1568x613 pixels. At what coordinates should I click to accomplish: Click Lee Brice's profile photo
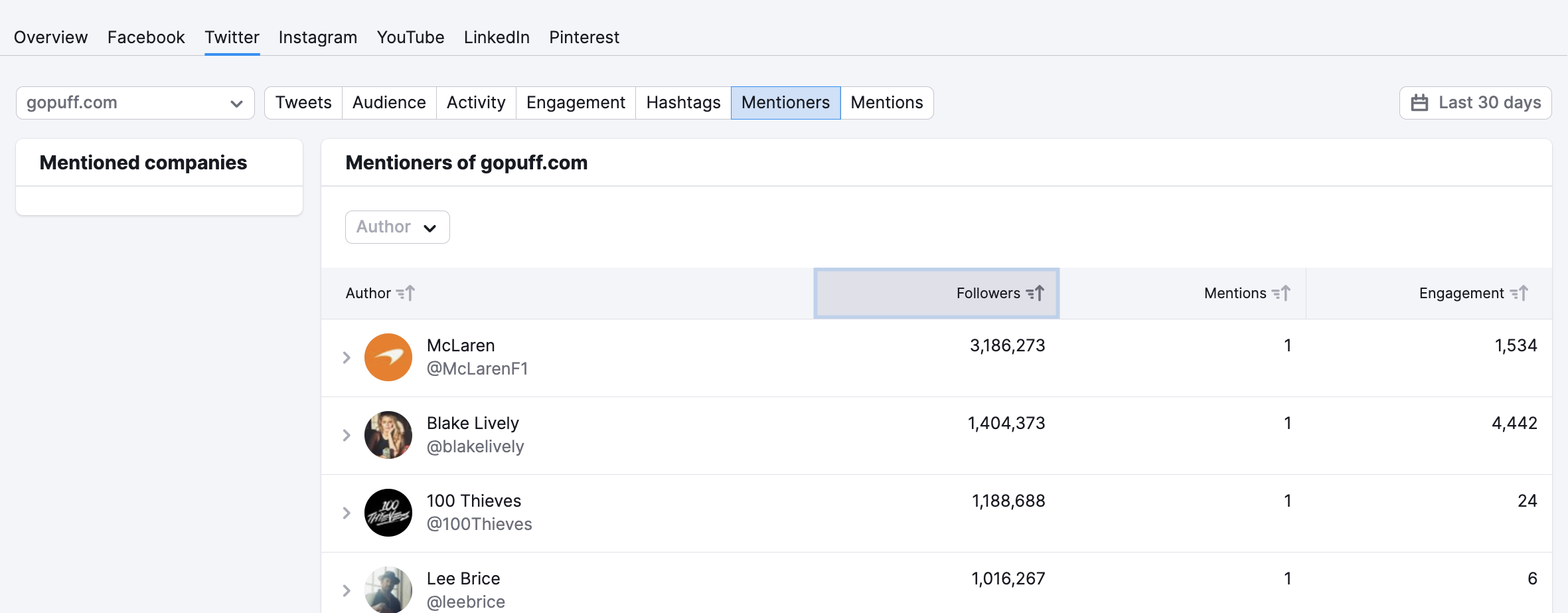click(x=388, y=590)
